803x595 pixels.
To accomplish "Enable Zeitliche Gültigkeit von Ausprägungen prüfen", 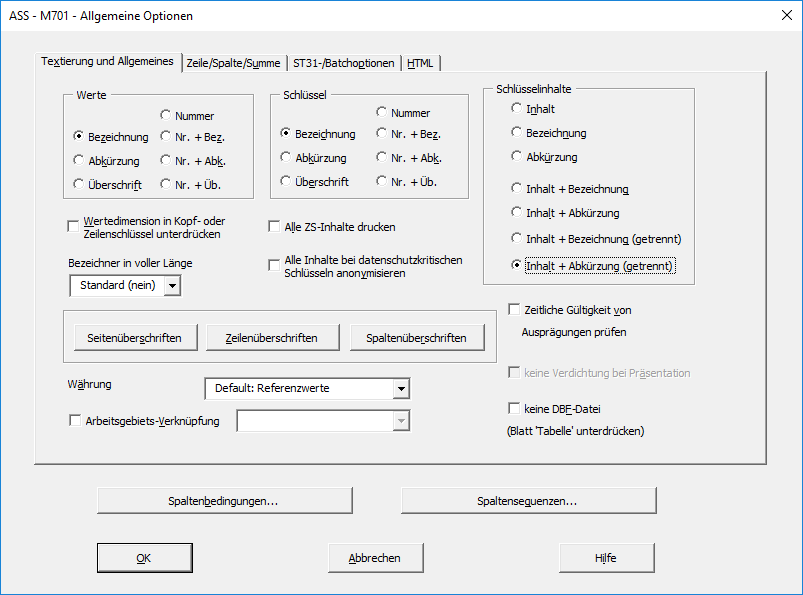I will click(514, 309).
